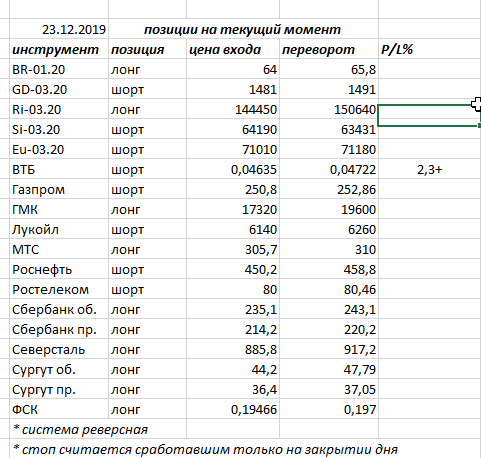Select the title 'позиции на текущий момент'
The image size is (481, 458).
click(242, 29)
